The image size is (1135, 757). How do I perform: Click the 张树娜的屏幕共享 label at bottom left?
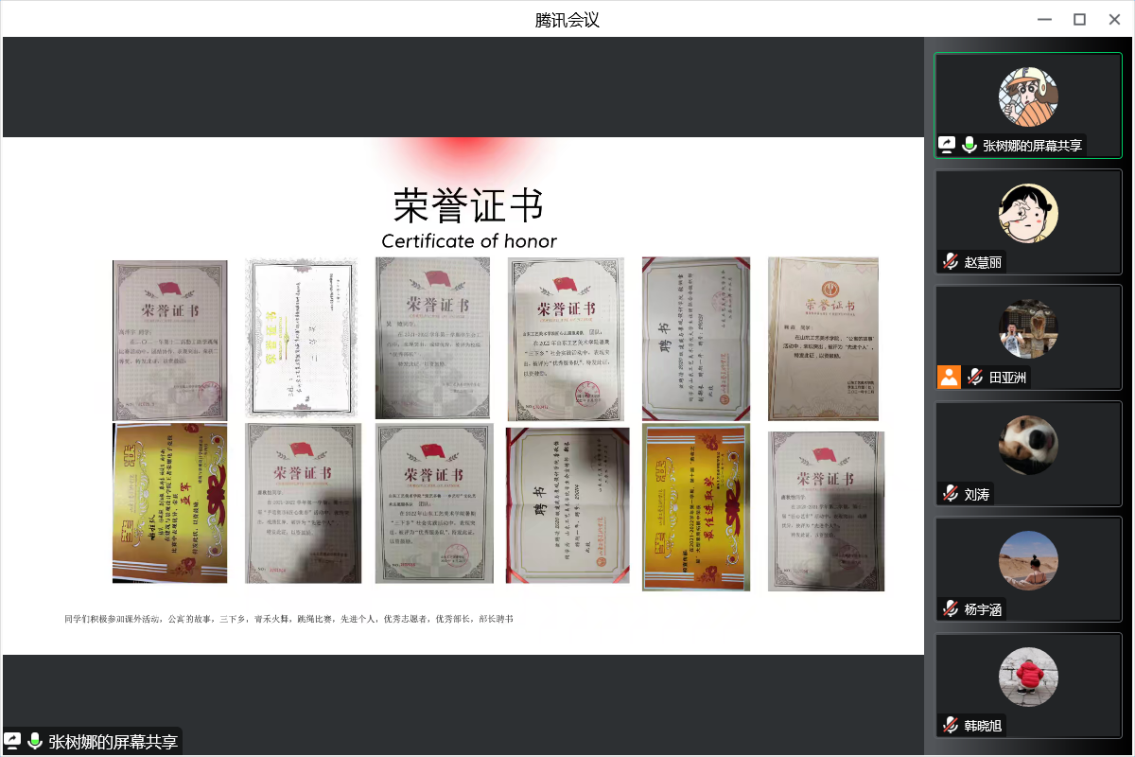[x=113, y=742]
